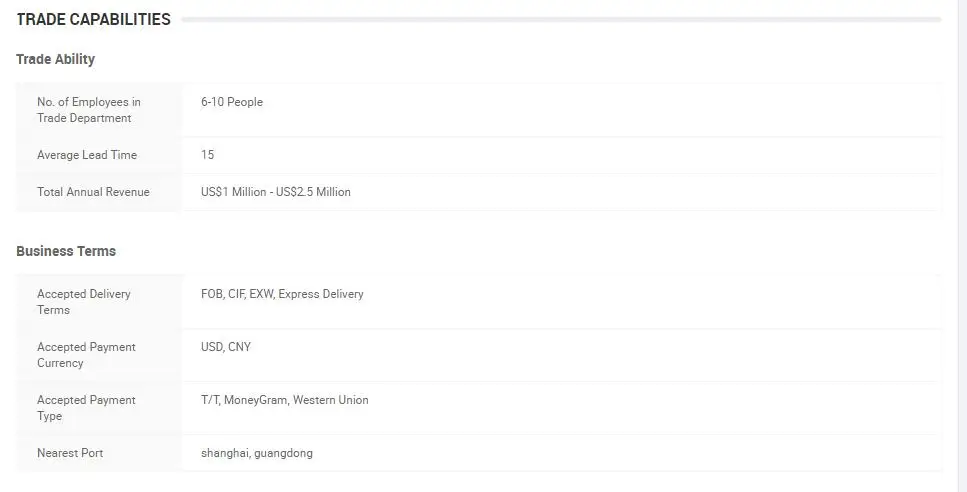Click the word Western Union
This screenshot has width=967, height=492.
point(331,400)
